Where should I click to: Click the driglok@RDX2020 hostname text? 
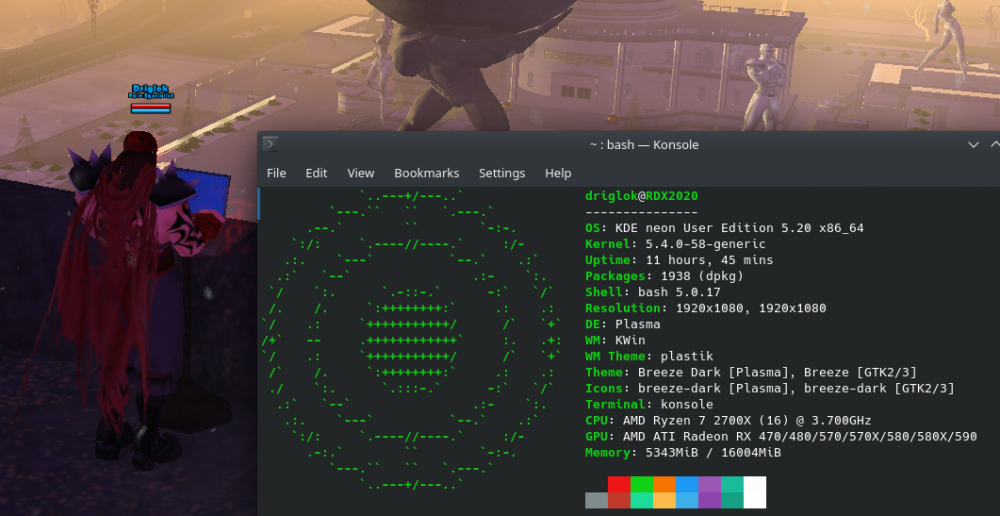click(x=641, y=196)
